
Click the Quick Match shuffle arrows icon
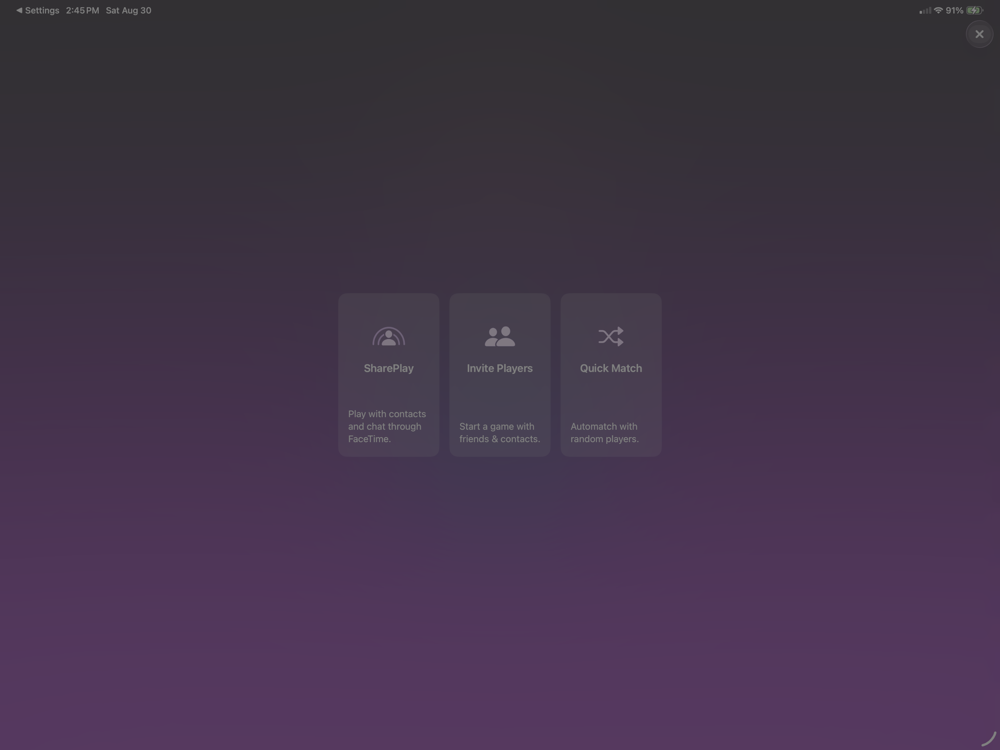610,336
